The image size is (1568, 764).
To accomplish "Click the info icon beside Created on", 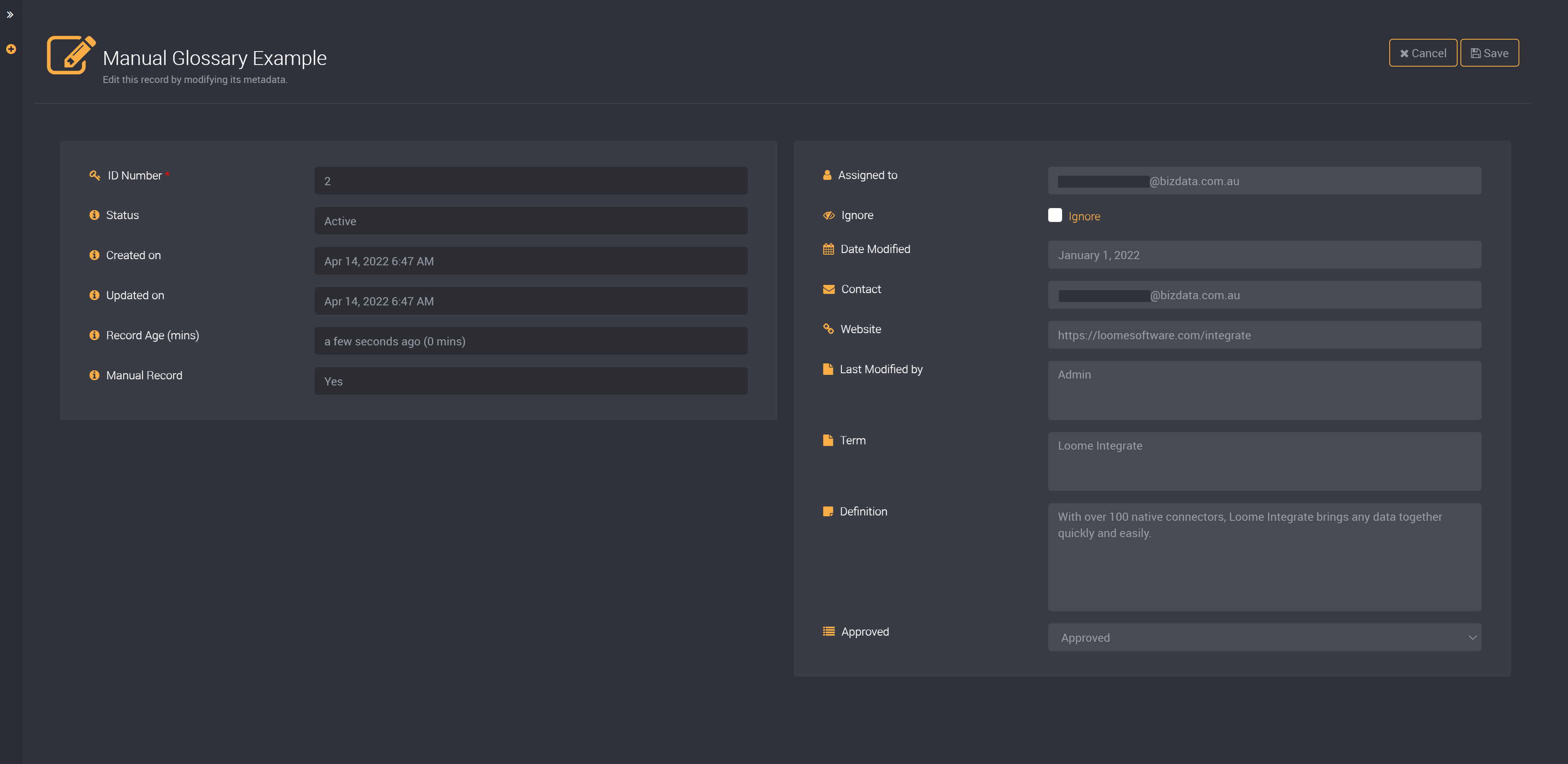I will 94,255.
